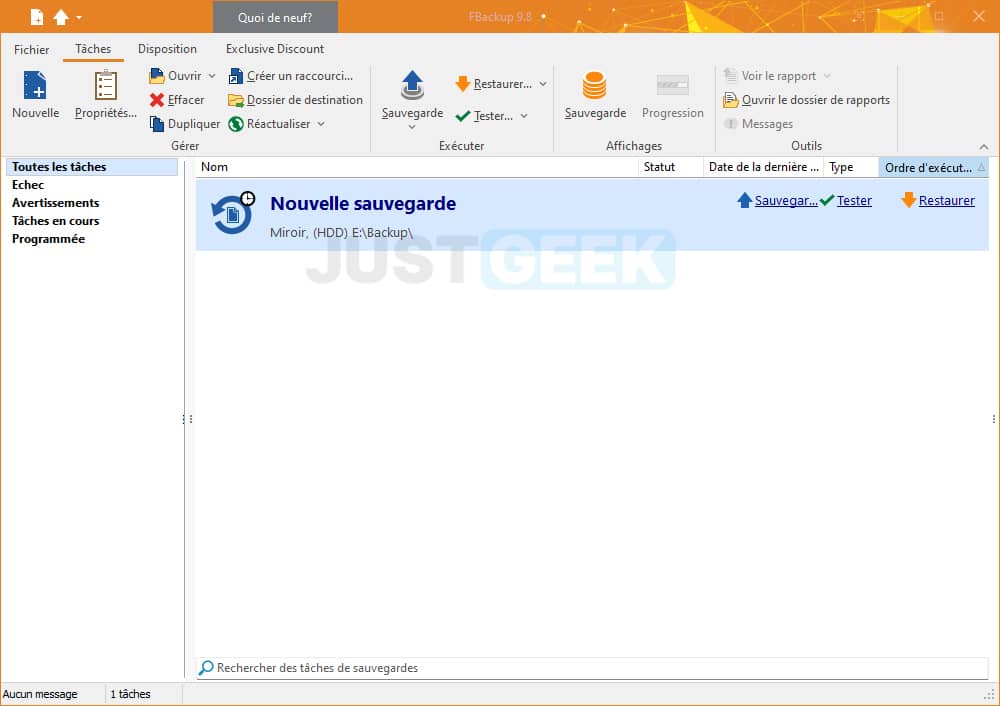Click Effacer to delete the task

177,100
